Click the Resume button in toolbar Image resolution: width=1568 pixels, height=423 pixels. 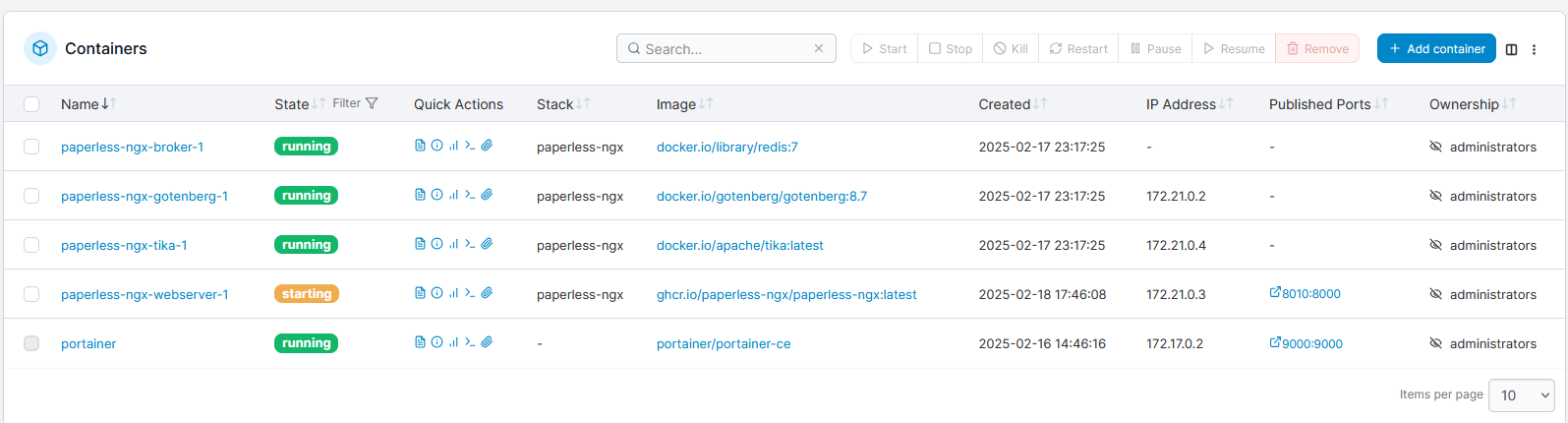[1234, 48]
